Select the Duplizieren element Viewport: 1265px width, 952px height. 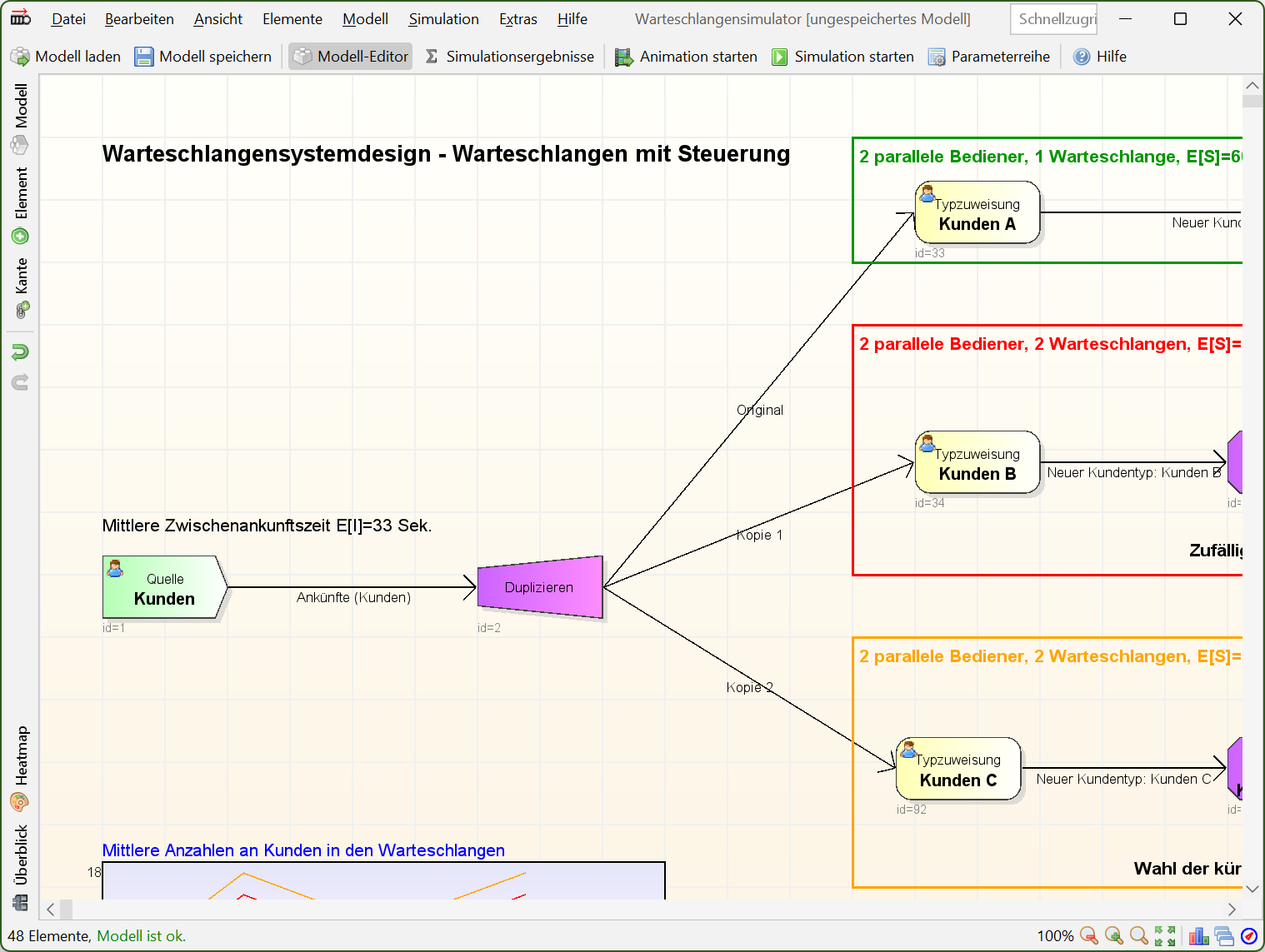[540, 587]
